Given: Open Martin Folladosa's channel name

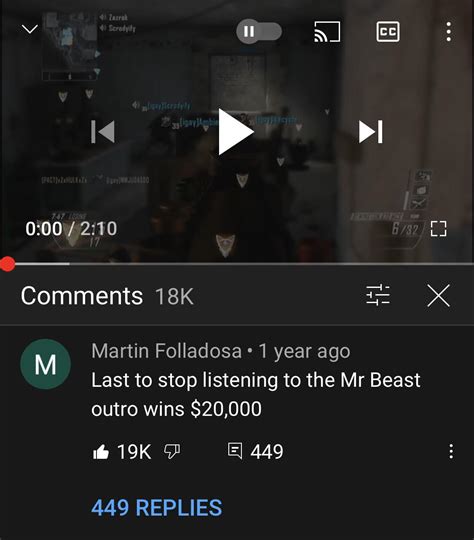Looking at the screenshot, I should [166, 351].
